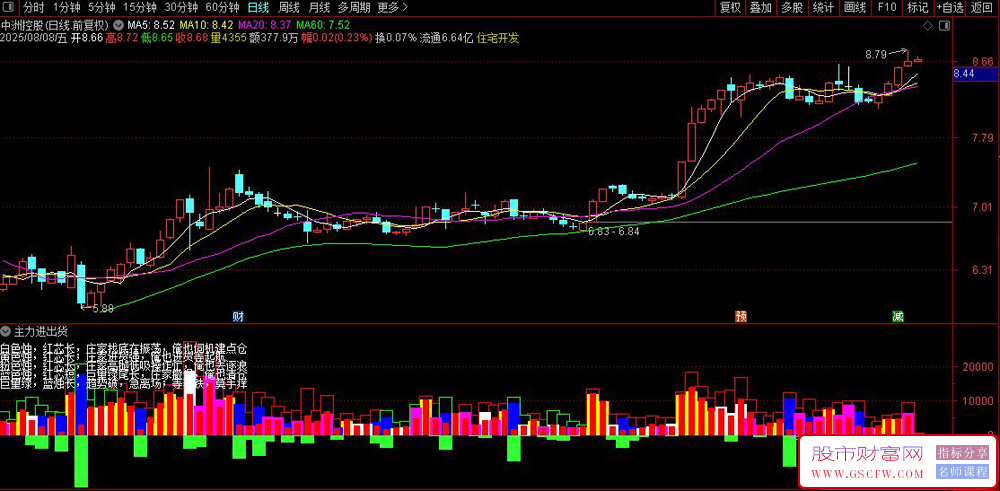
Task: Click the 标记 mark button
Action: (918, 8)
